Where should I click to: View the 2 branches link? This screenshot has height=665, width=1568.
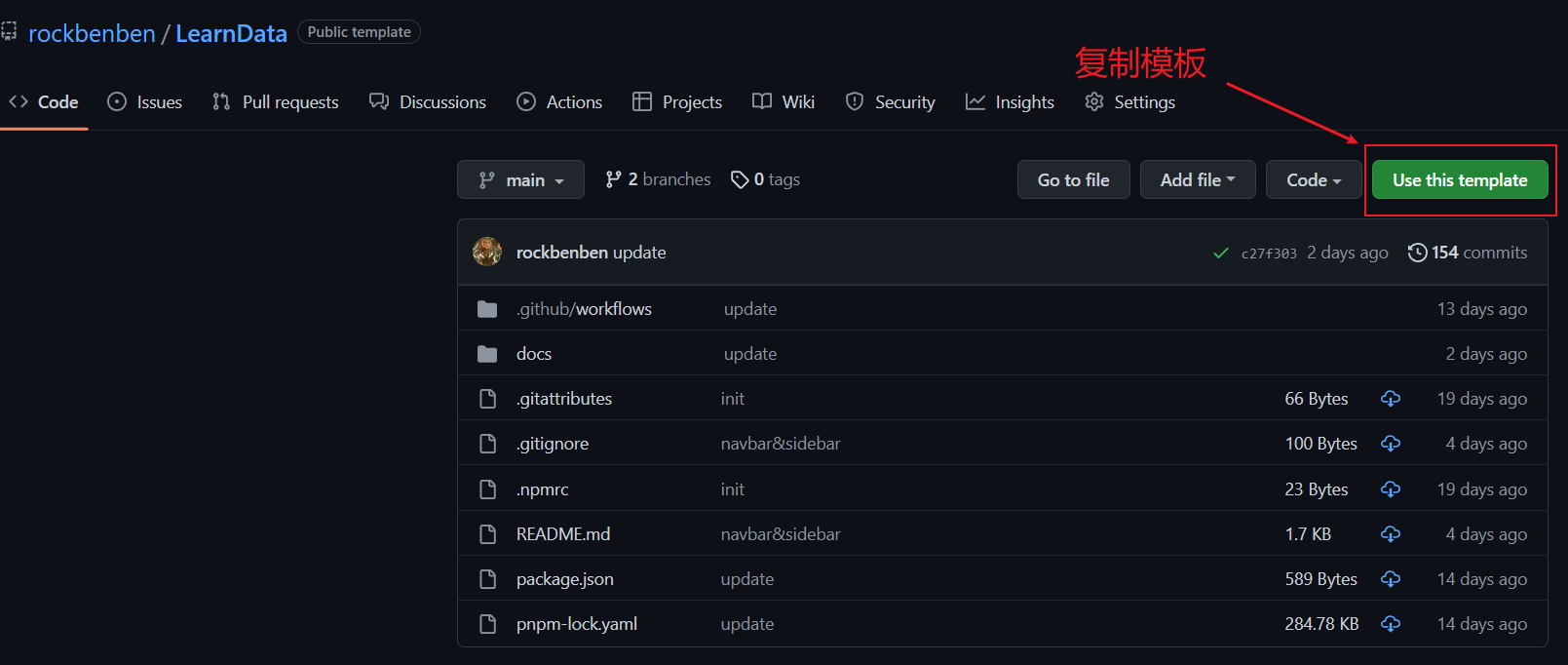(658, 179)
